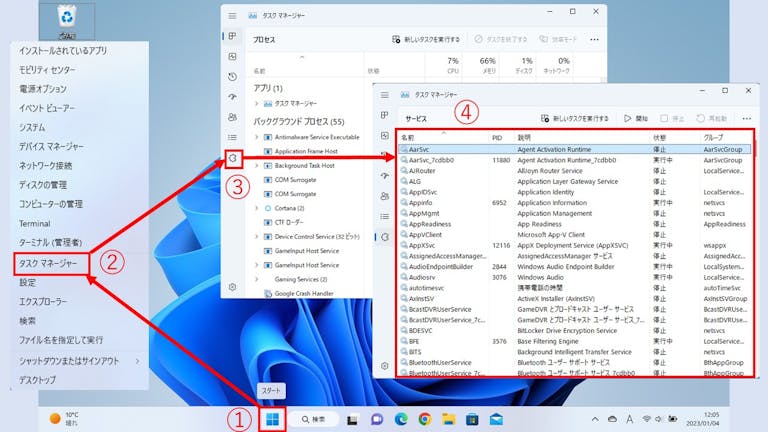Open Settings gear in Processes window sidebar
The height and width of the screenshot is (432, 768).
click(x=233, y=287)
